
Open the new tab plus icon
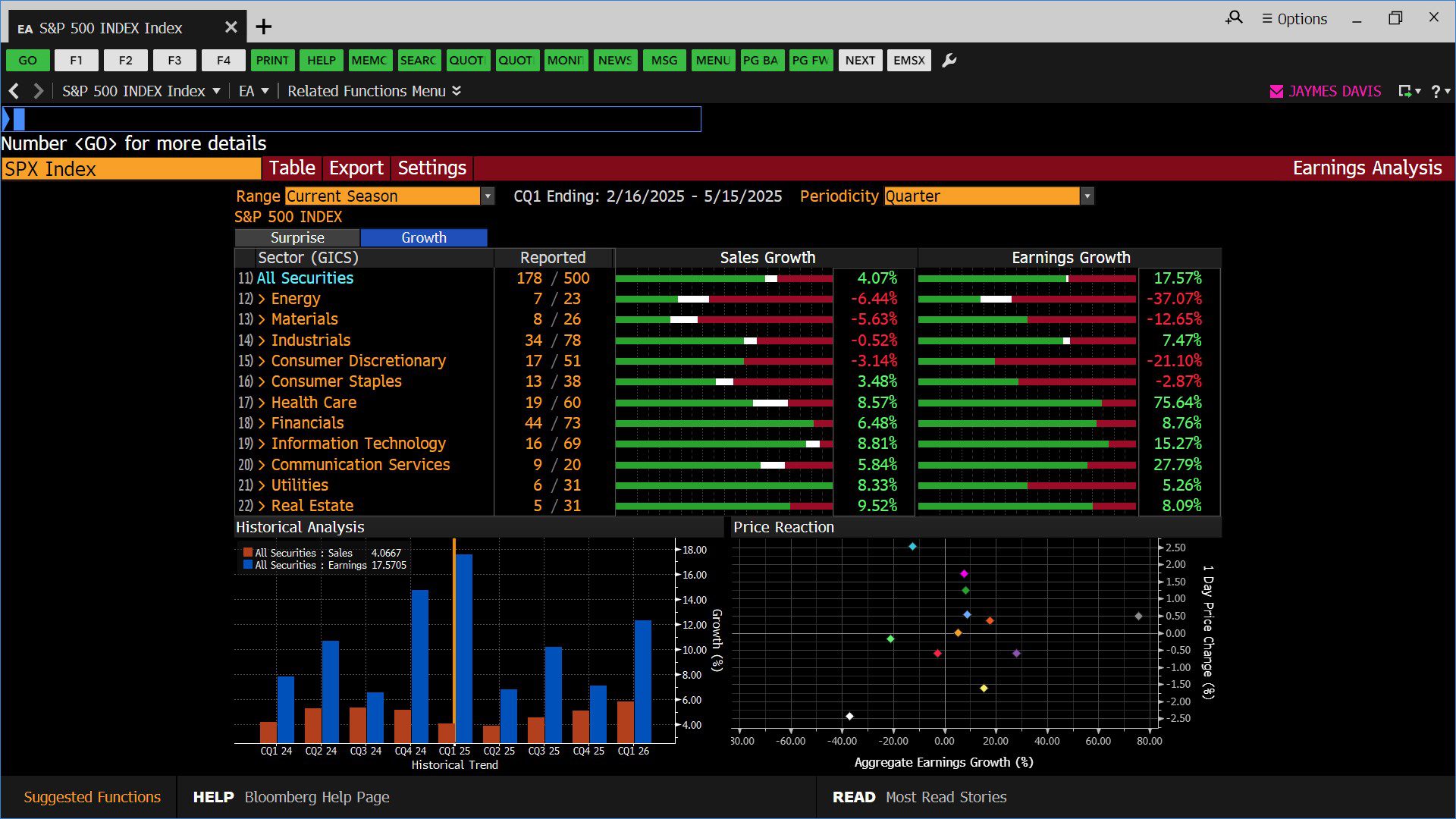point(263,27)
